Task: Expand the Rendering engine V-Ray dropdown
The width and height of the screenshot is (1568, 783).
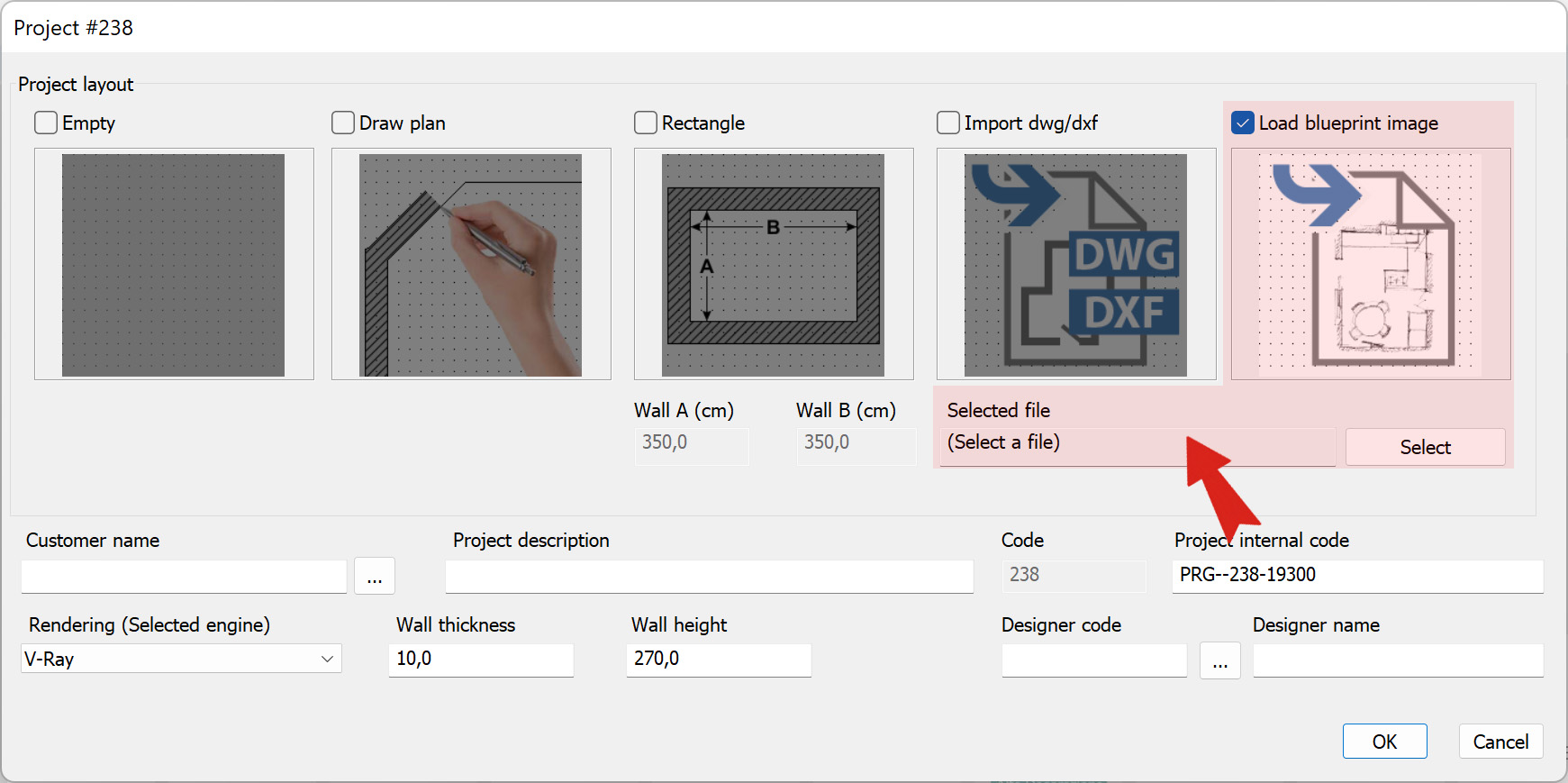Action: [x=181, y=659]
